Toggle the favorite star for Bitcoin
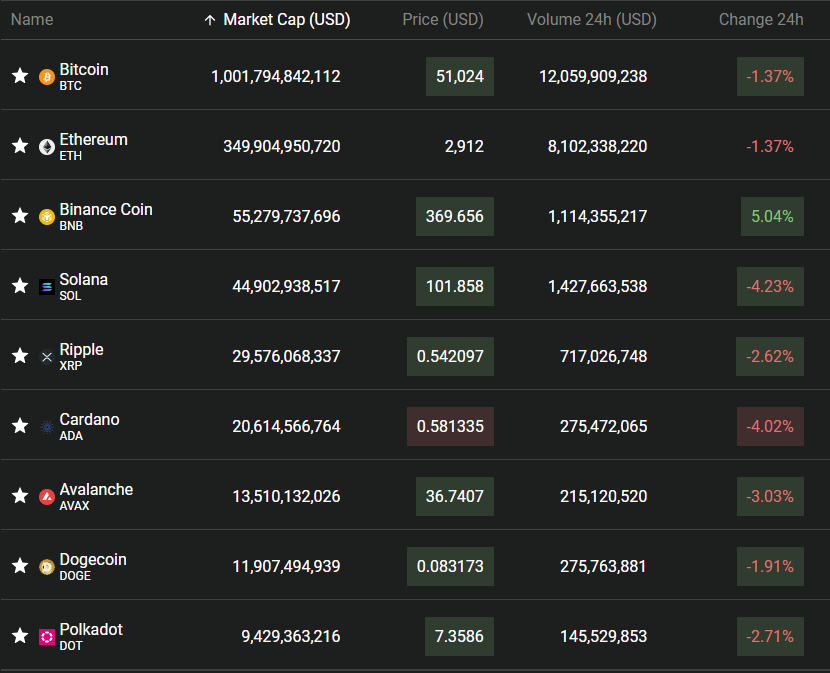830x673 pixels. coord(20,76)
